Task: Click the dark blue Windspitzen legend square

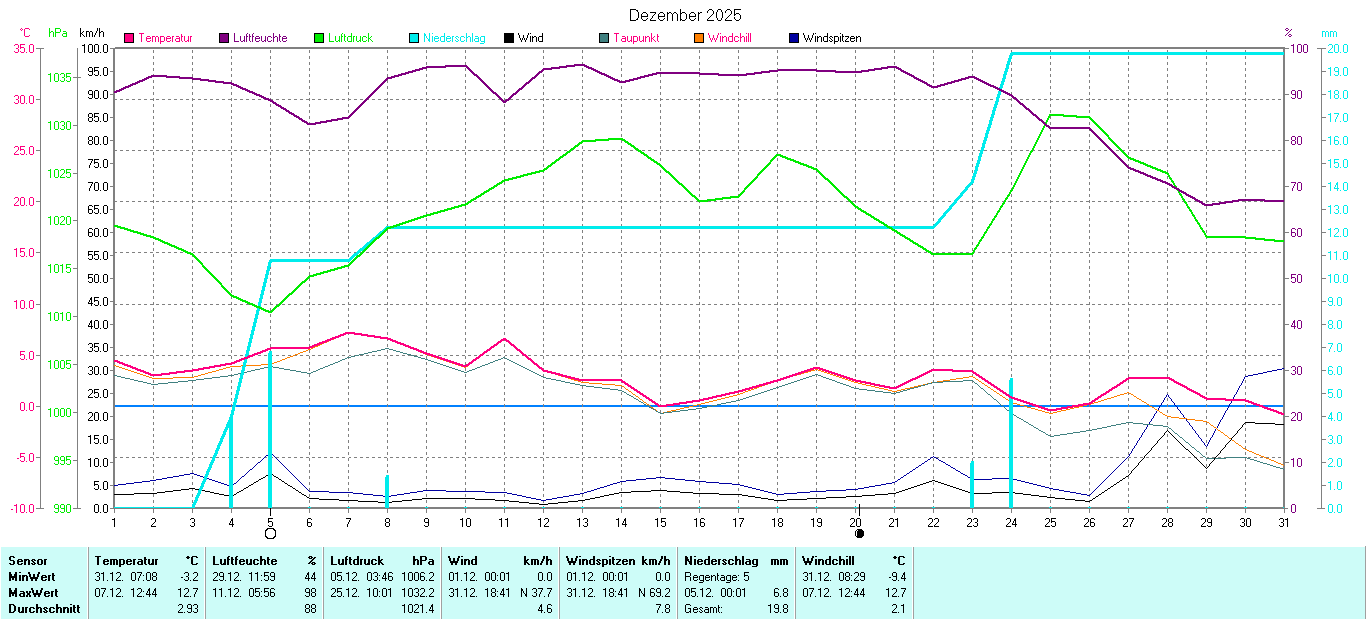Action: pos(794,38)
